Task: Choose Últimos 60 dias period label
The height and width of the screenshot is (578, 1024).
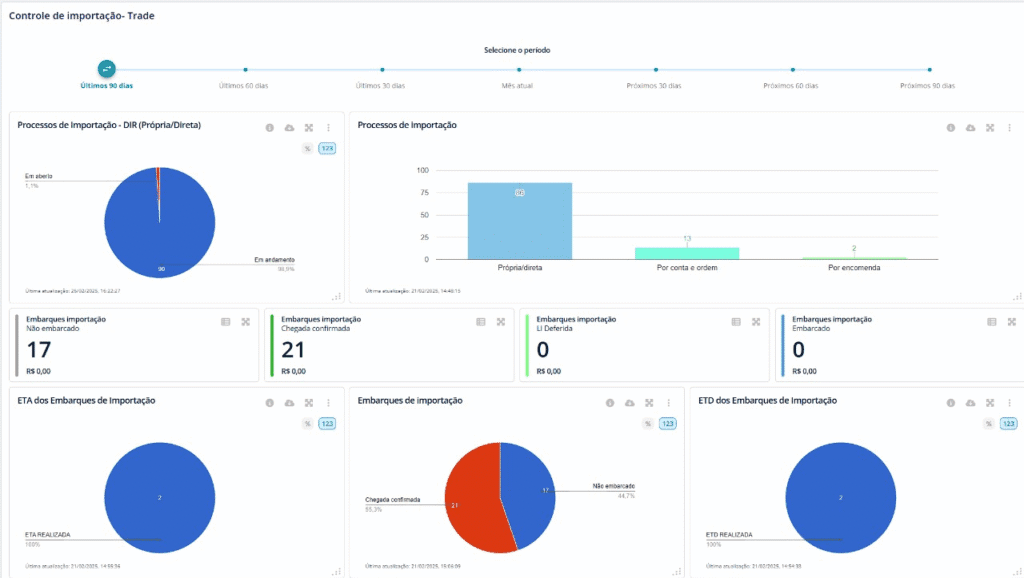Action: tap(244, 86)
